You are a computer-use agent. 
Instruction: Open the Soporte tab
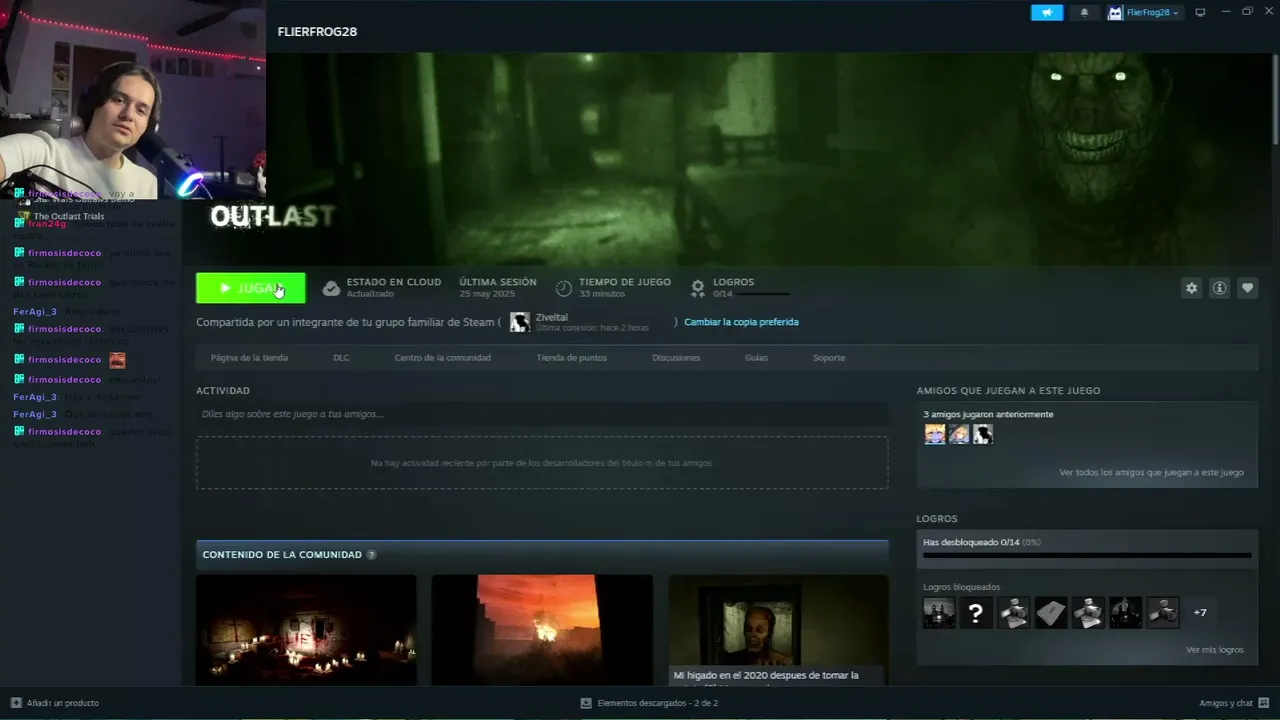829,358
